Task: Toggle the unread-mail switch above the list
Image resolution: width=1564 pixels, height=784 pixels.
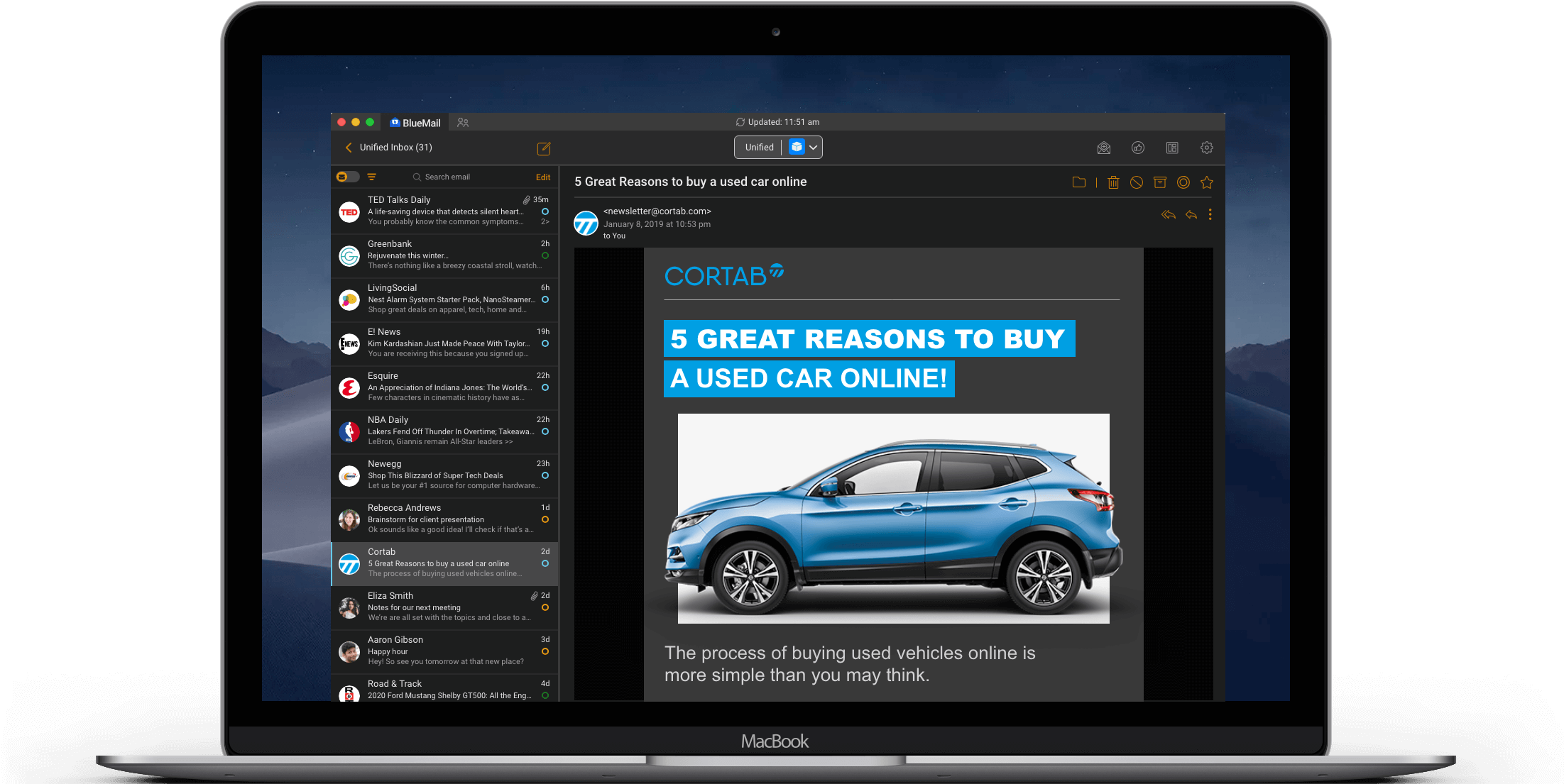Action: pos(347,177)
